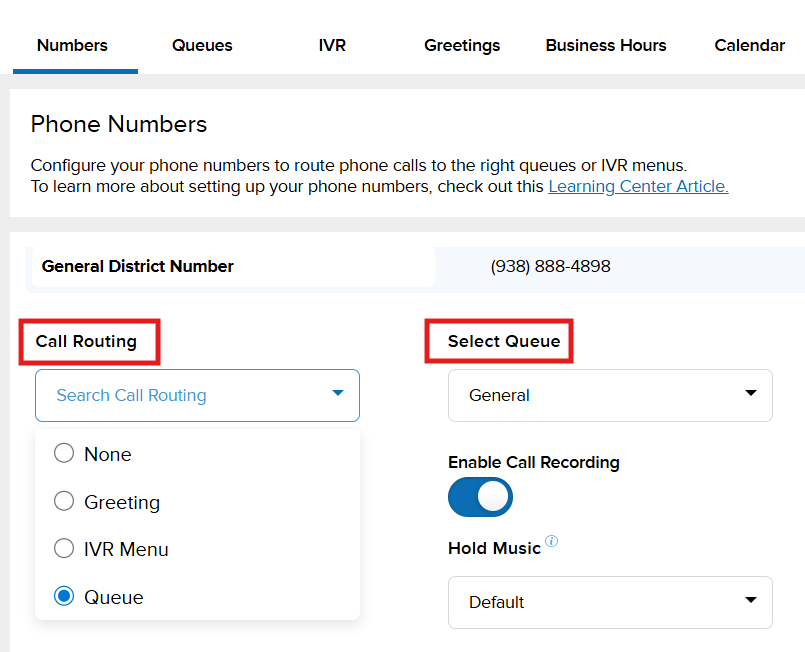Switch to the Calendar tab
Image resolution: width=805 pixels, height=652 pixels.
(x=749, y=45)
